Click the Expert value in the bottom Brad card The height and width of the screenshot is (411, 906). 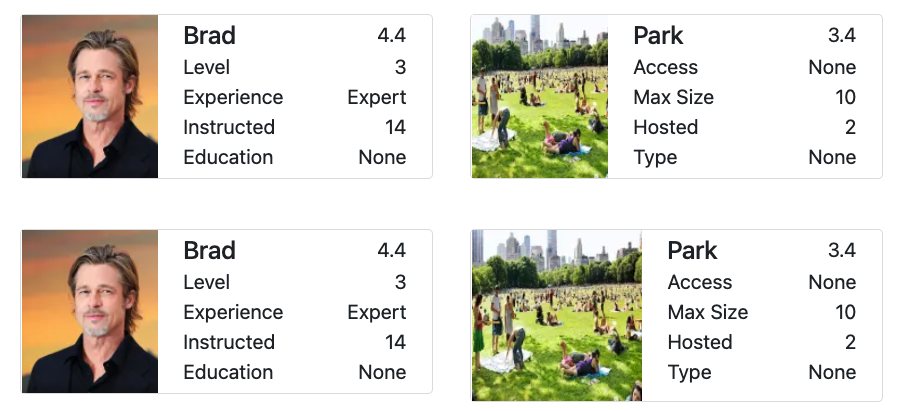click(x=377, y=313)
